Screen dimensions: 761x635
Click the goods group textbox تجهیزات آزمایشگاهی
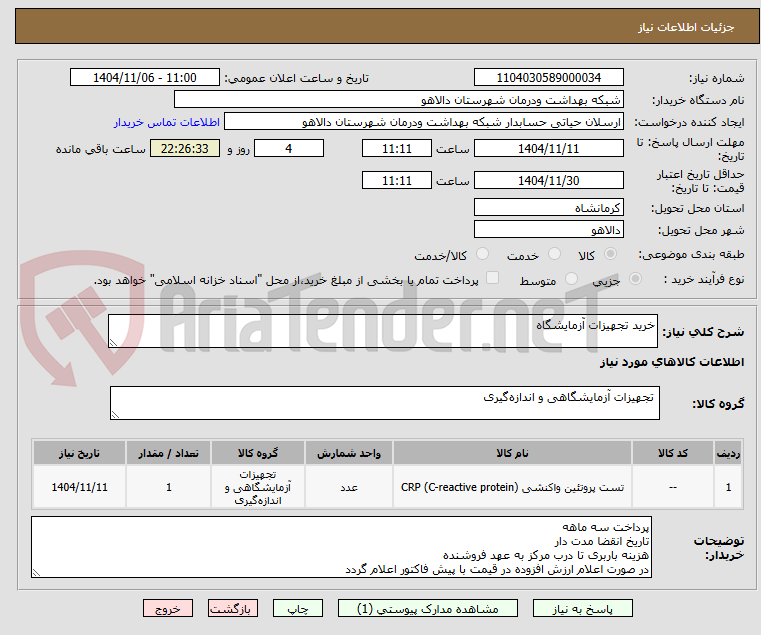click(x=384, y=403)
